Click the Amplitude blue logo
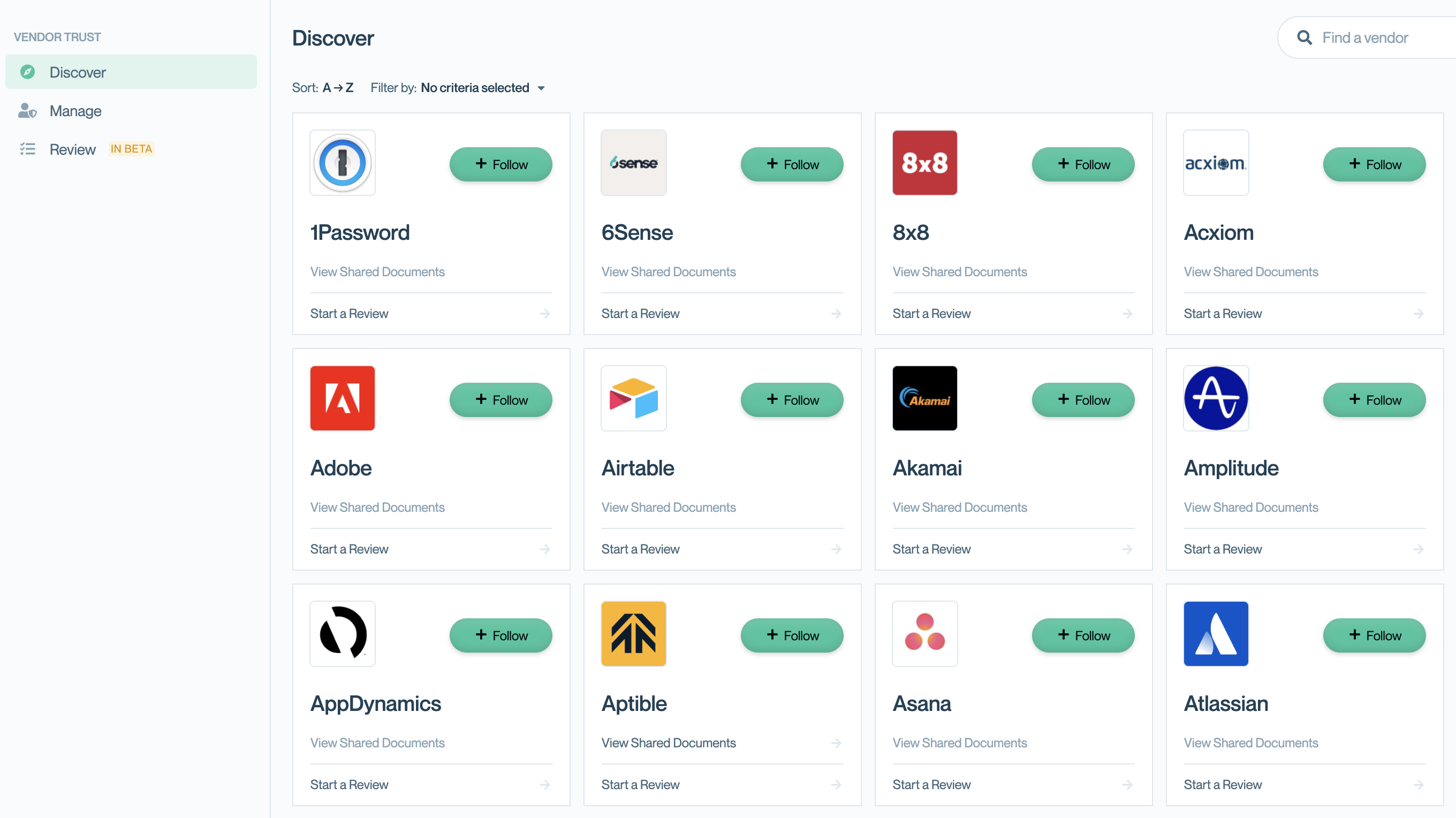This screenshot has width=1456, height=818. (1216, 398)
